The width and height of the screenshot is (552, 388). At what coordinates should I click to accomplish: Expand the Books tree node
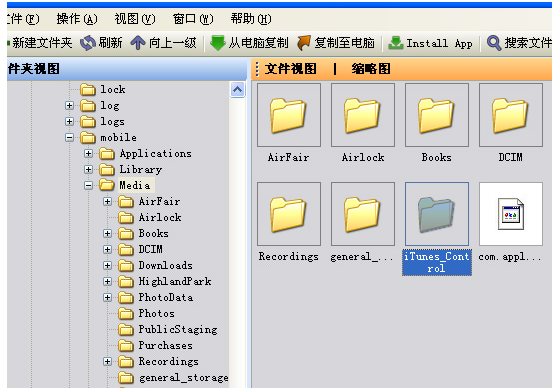point(107,233)
